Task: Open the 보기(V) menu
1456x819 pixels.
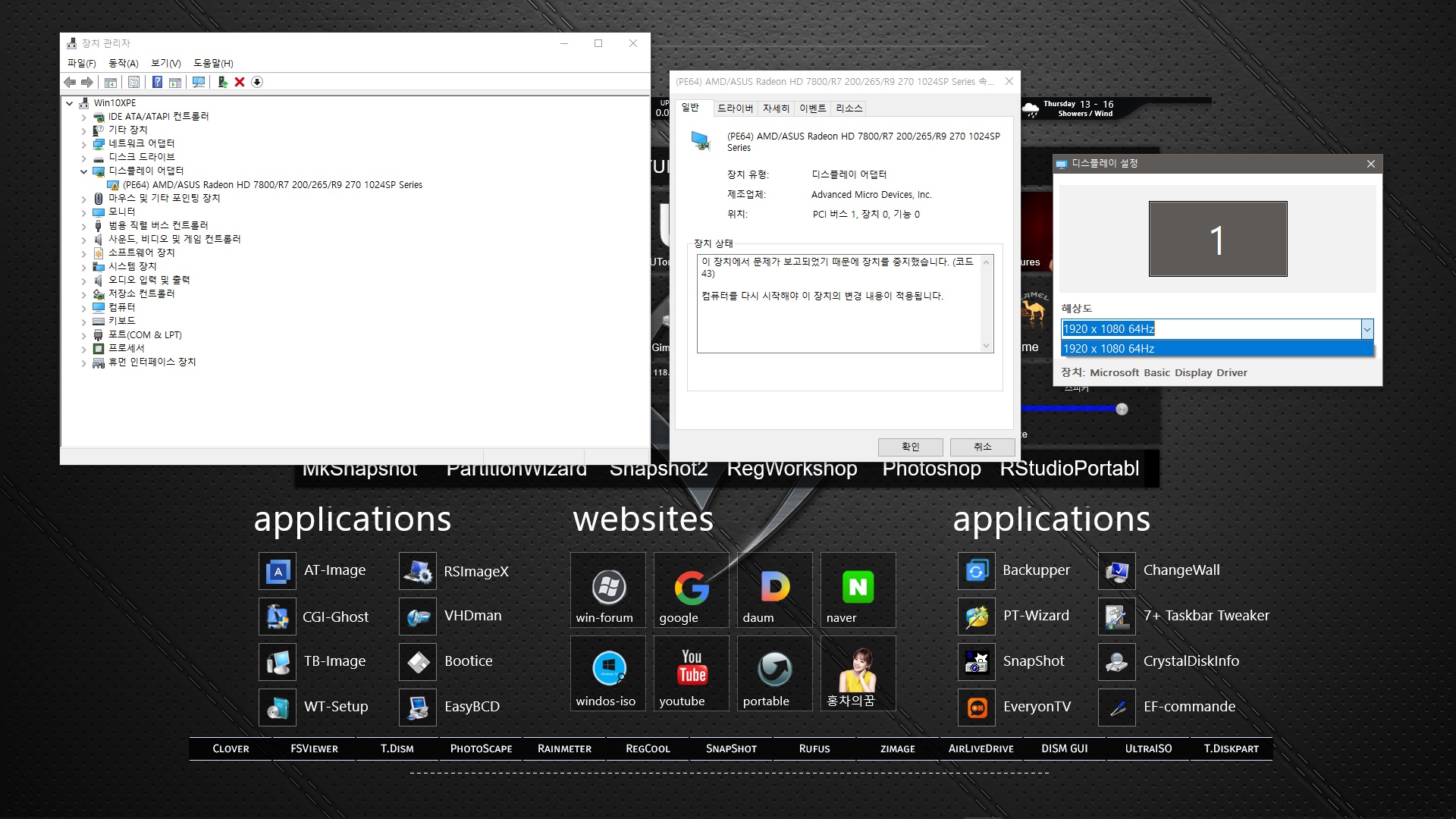Action: click(x=165, y=63)
